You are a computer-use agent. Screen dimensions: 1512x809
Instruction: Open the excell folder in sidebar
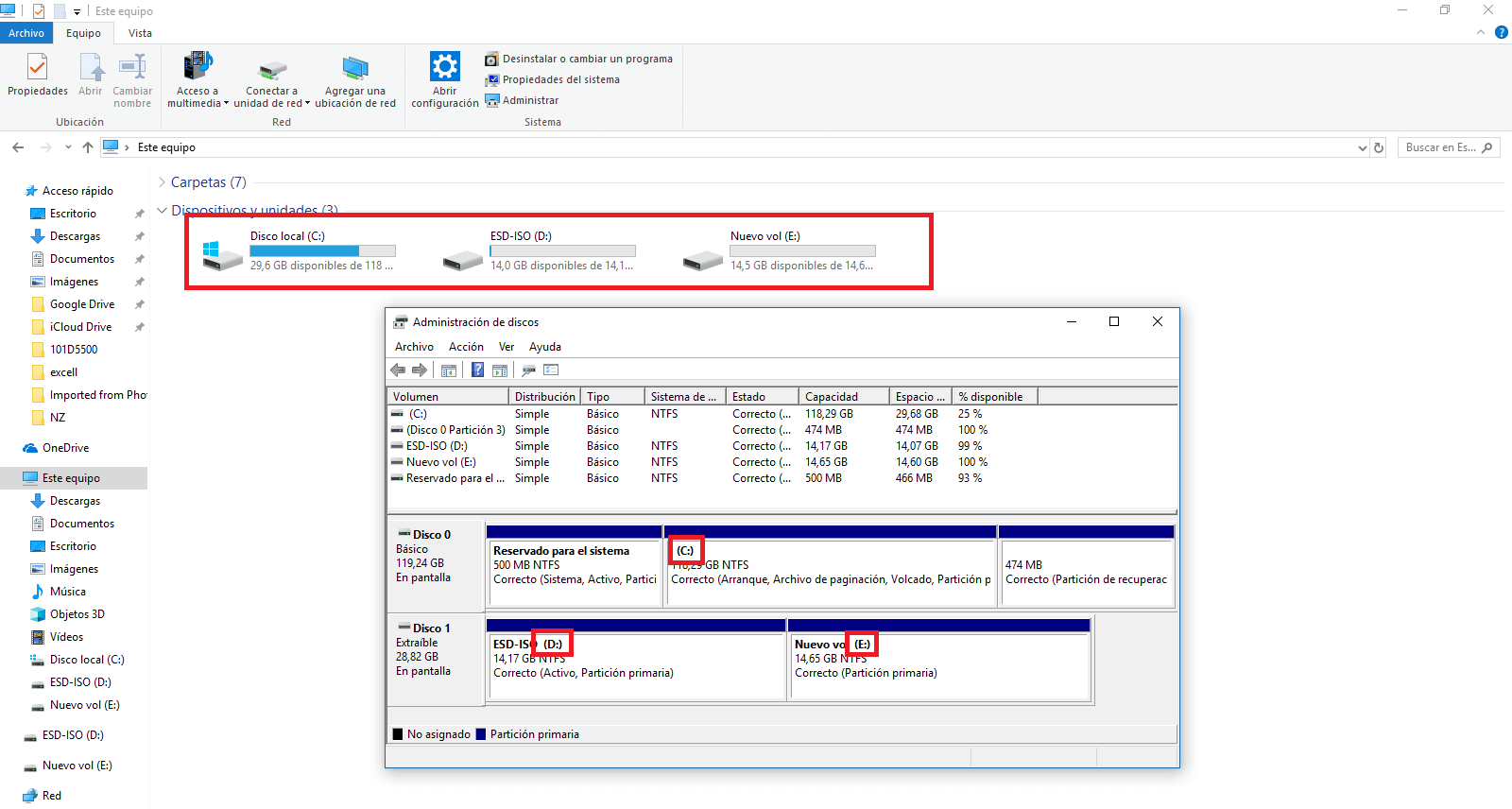(63, 372)
